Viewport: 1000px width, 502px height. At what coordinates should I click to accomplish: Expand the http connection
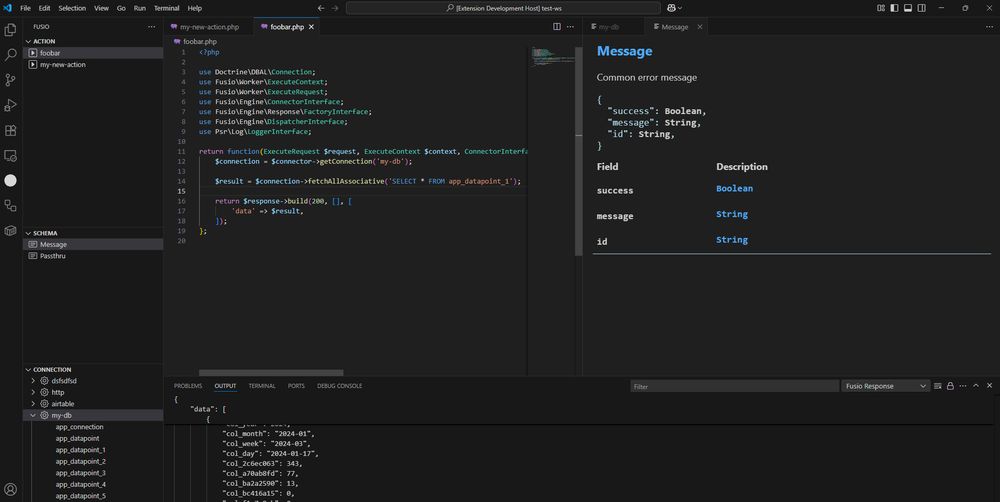click(33, 392)
